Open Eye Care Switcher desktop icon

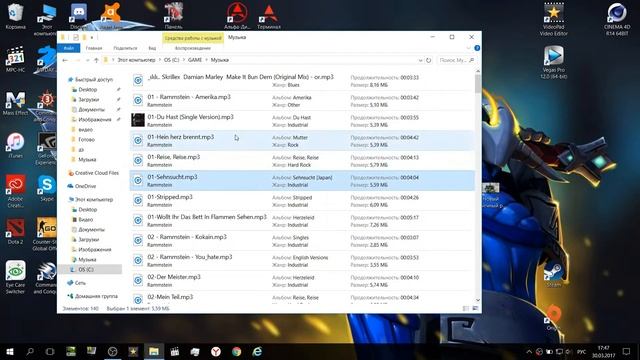pyautogui.click(x=16, y=278)
